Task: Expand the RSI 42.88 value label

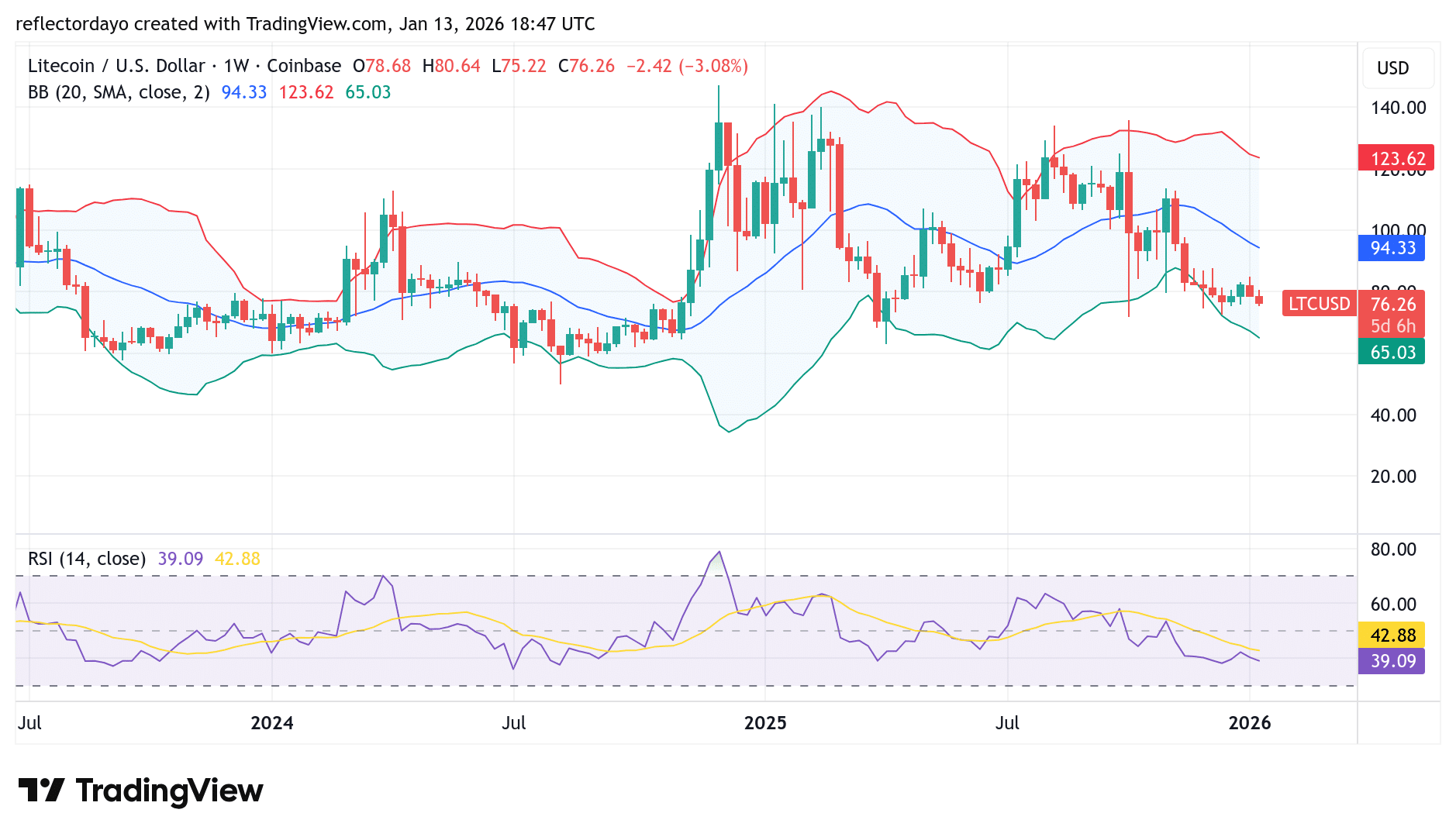Action: pos(1392,635)
